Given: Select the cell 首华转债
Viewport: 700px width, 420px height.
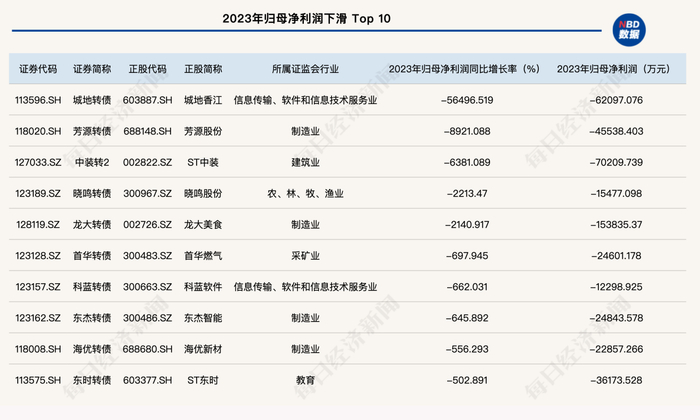Looking at the screenshot, I should pyautogui.click(x=92, y=256).
